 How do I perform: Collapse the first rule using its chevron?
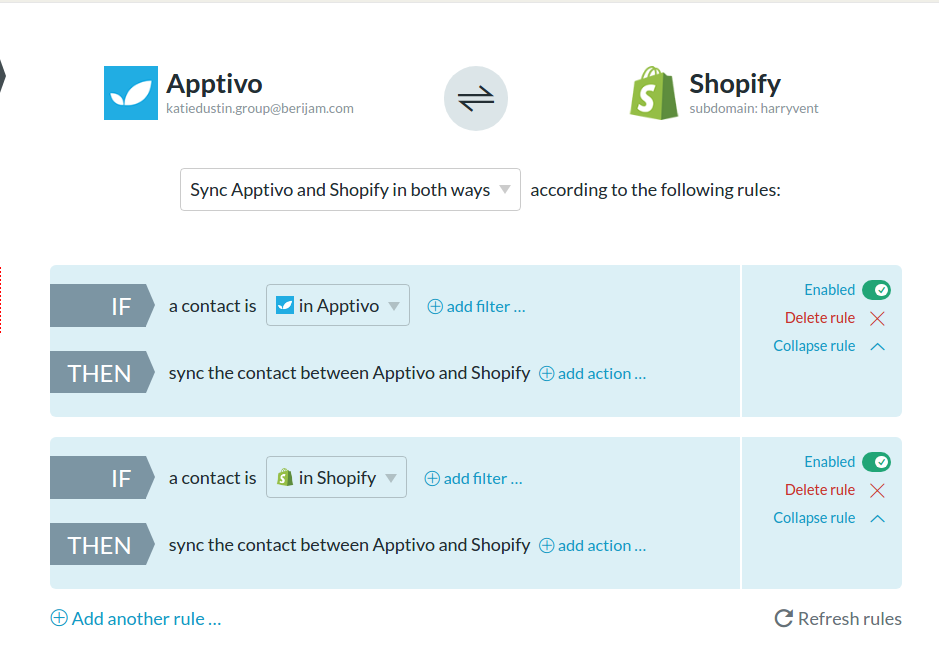click(877, 346)
